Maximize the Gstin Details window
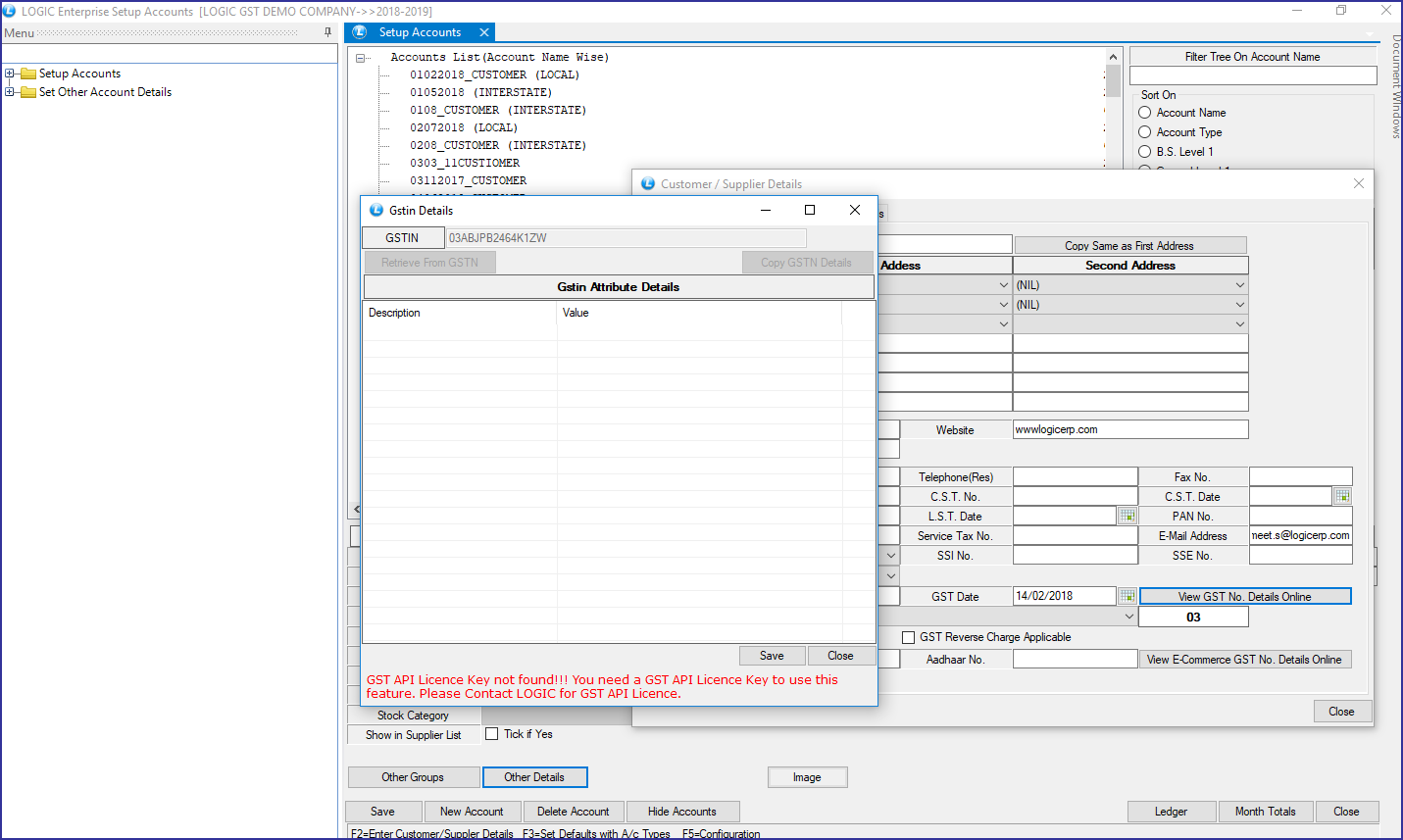1403x840 pixels. [810, 210]
